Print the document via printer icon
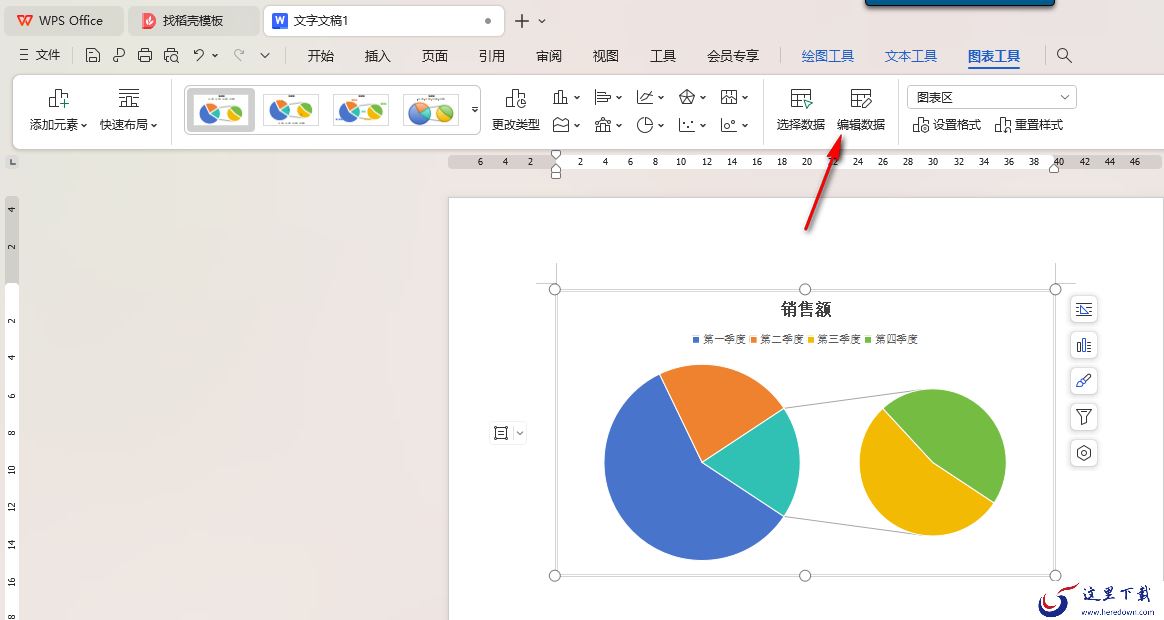 (x=145, y=55)
